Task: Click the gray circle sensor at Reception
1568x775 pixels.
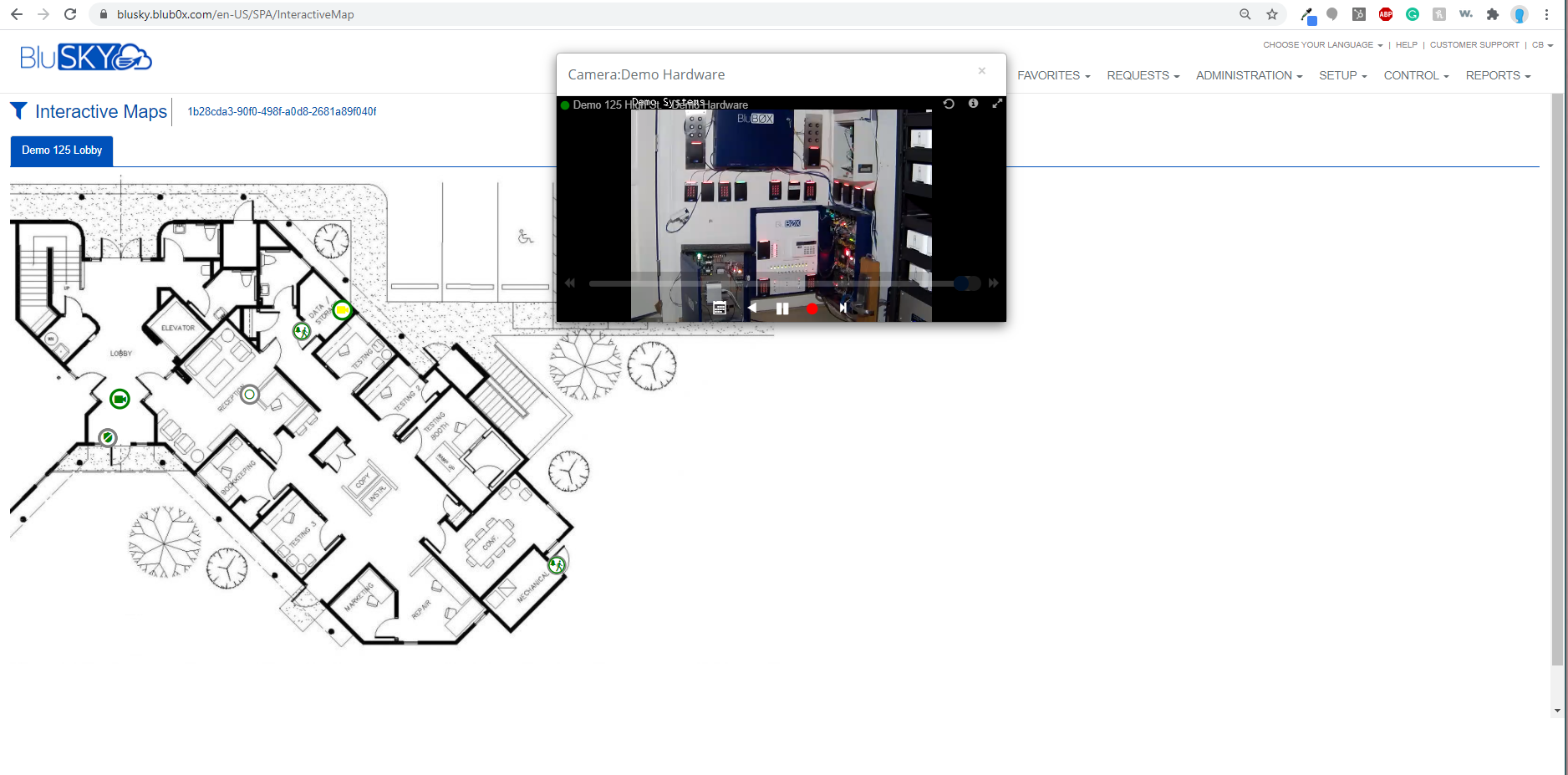Action: pos(249,395)
